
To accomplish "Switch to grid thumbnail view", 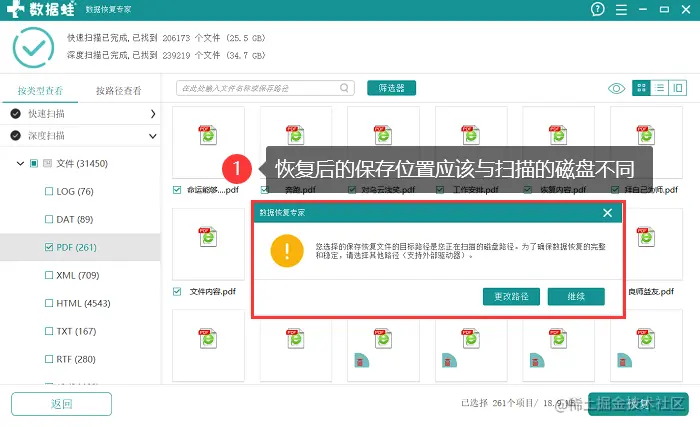I will 641,88.
